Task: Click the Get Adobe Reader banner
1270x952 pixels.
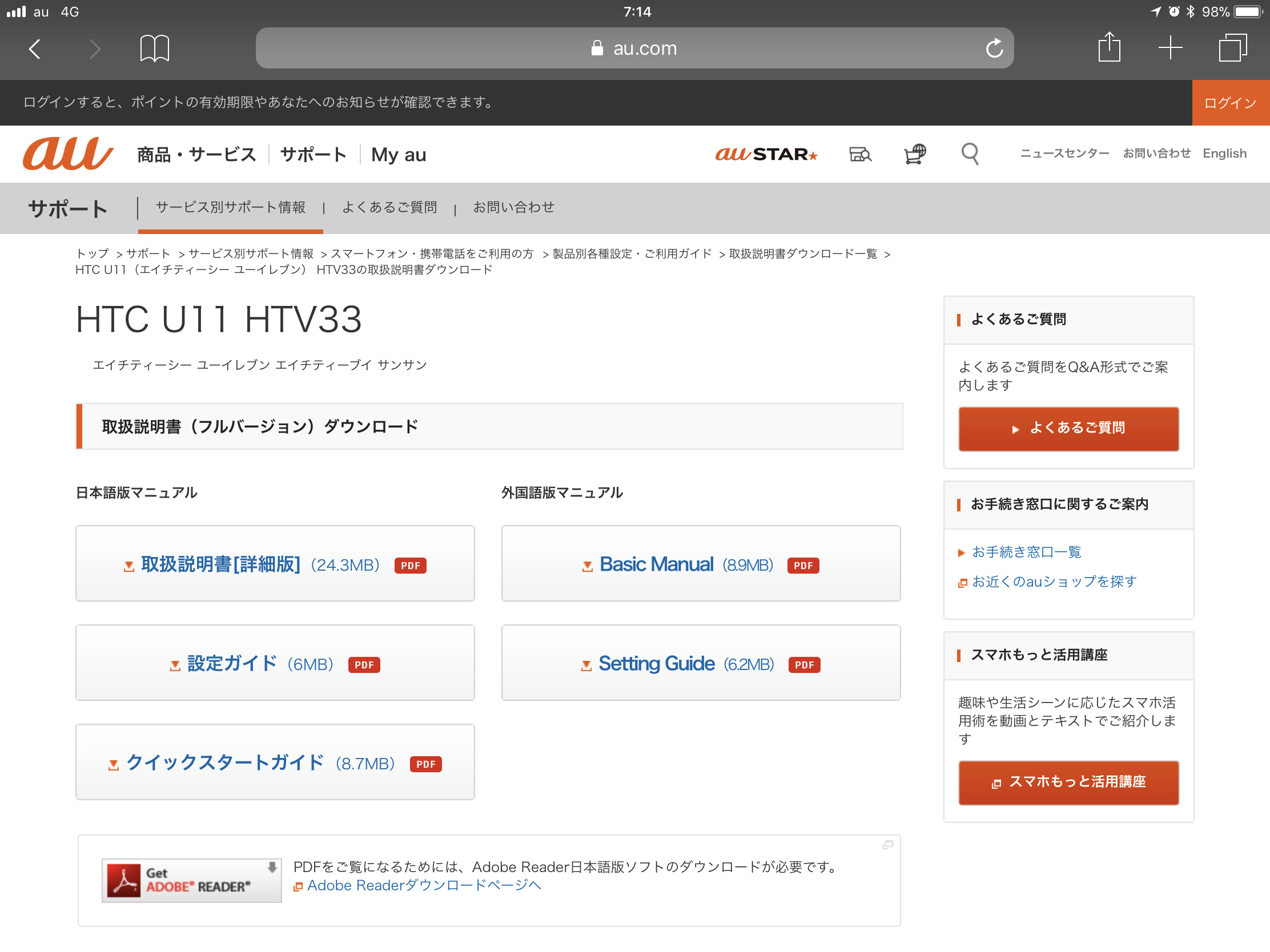Action: pos(191,880)
